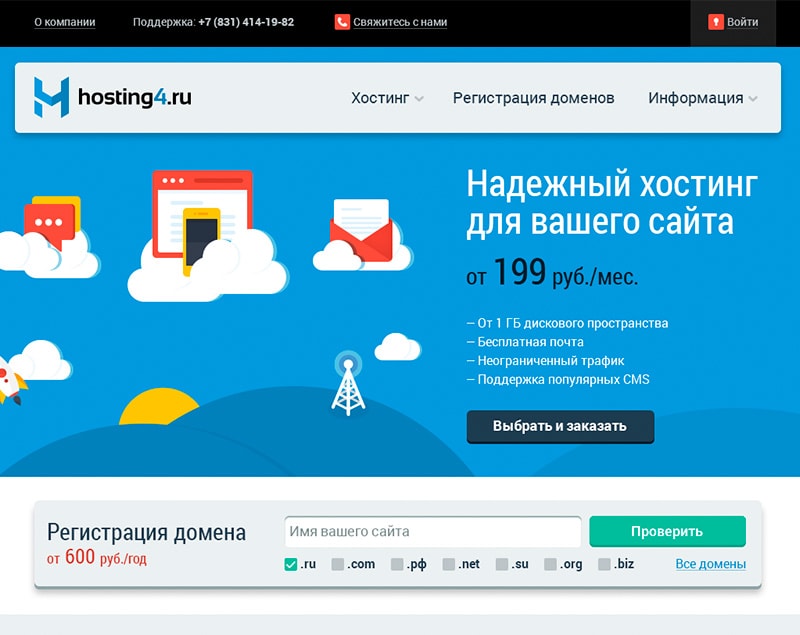Enable the .com domain checkbox

tap(338, 564)
